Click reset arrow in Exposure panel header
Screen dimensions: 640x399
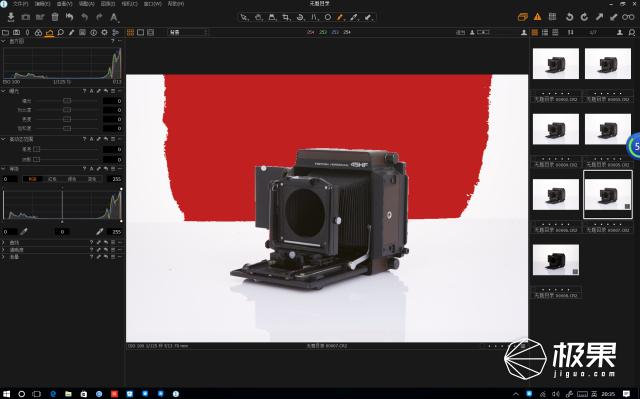[x=106, y=91]
